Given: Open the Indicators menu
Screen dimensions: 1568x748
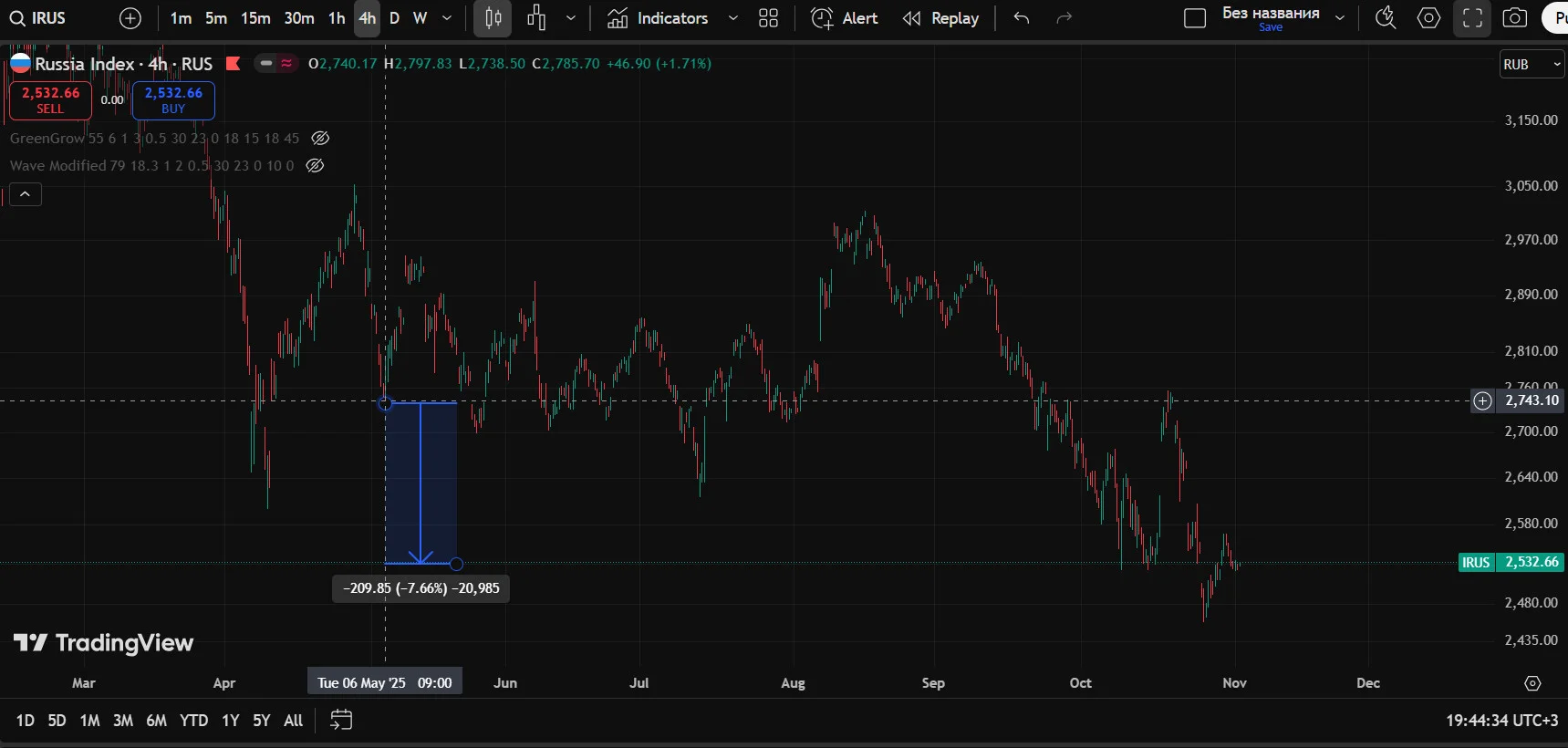Looking at the screenshot, I should (658, 18).
